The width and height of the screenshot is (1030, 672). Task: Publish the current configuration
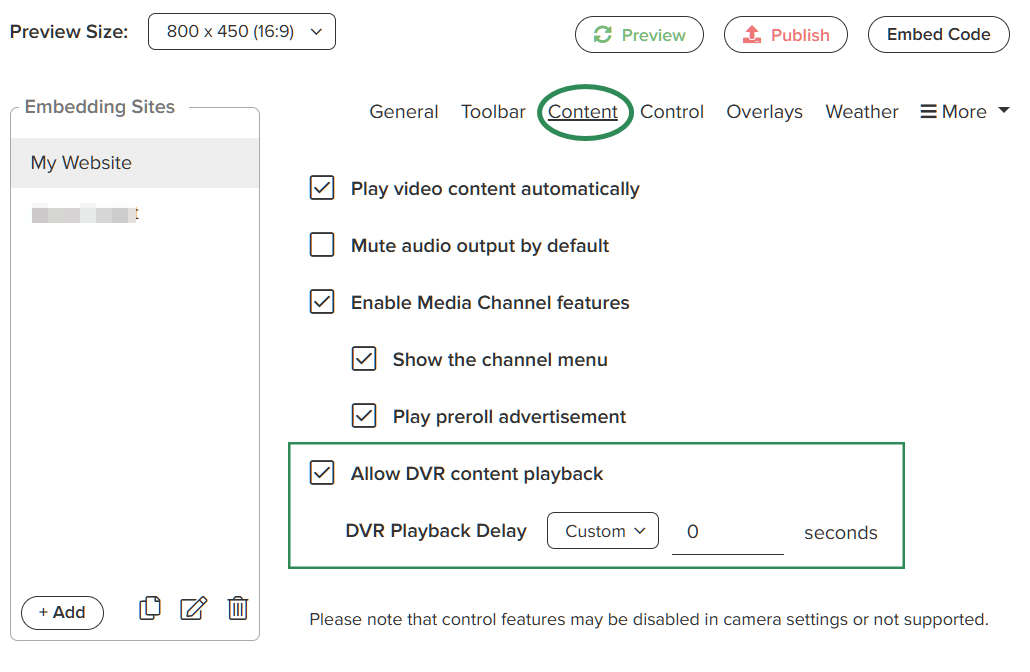tap(786, 34)
